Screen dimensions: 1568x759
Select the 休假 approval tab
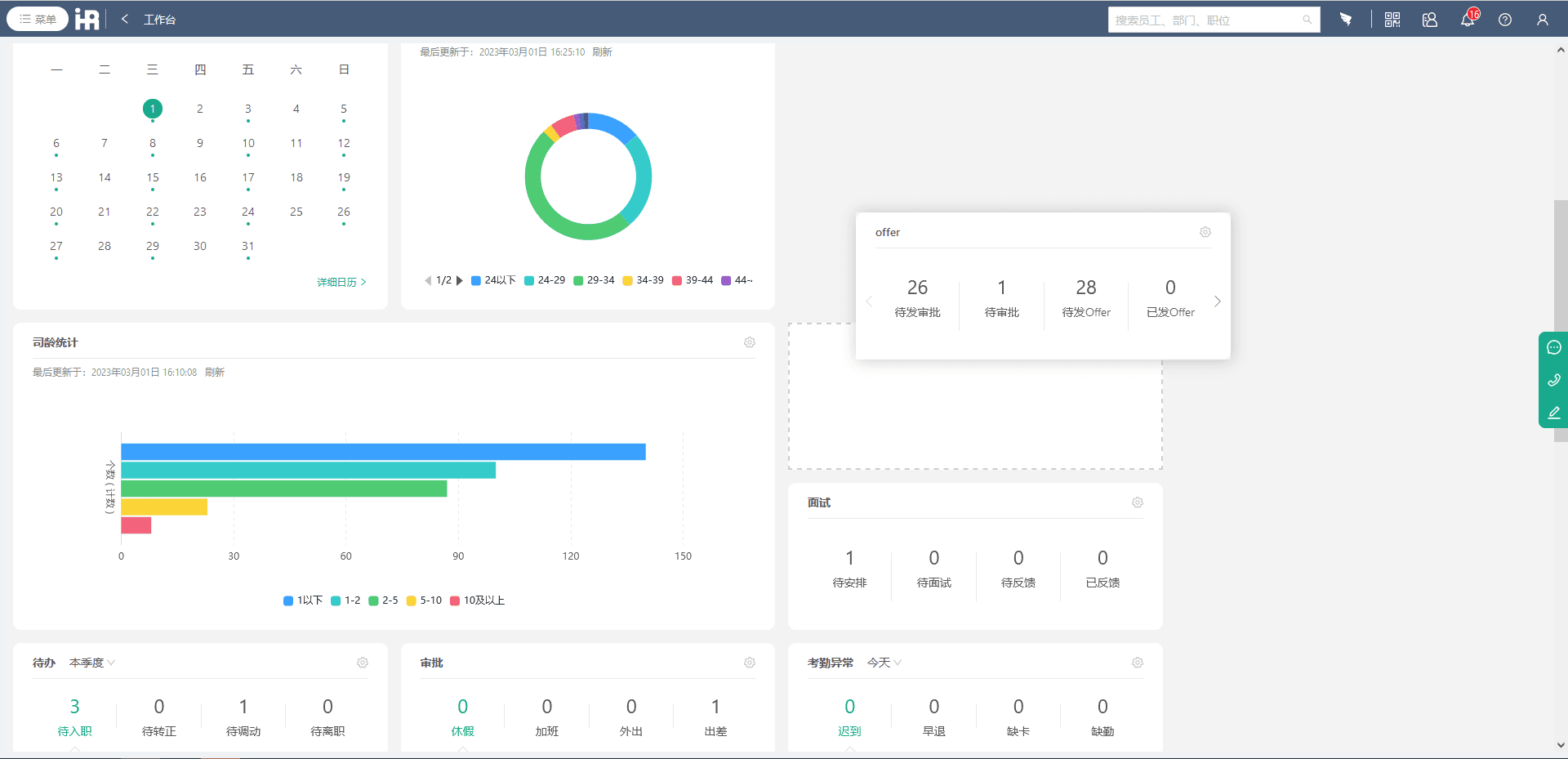(463, 717)
